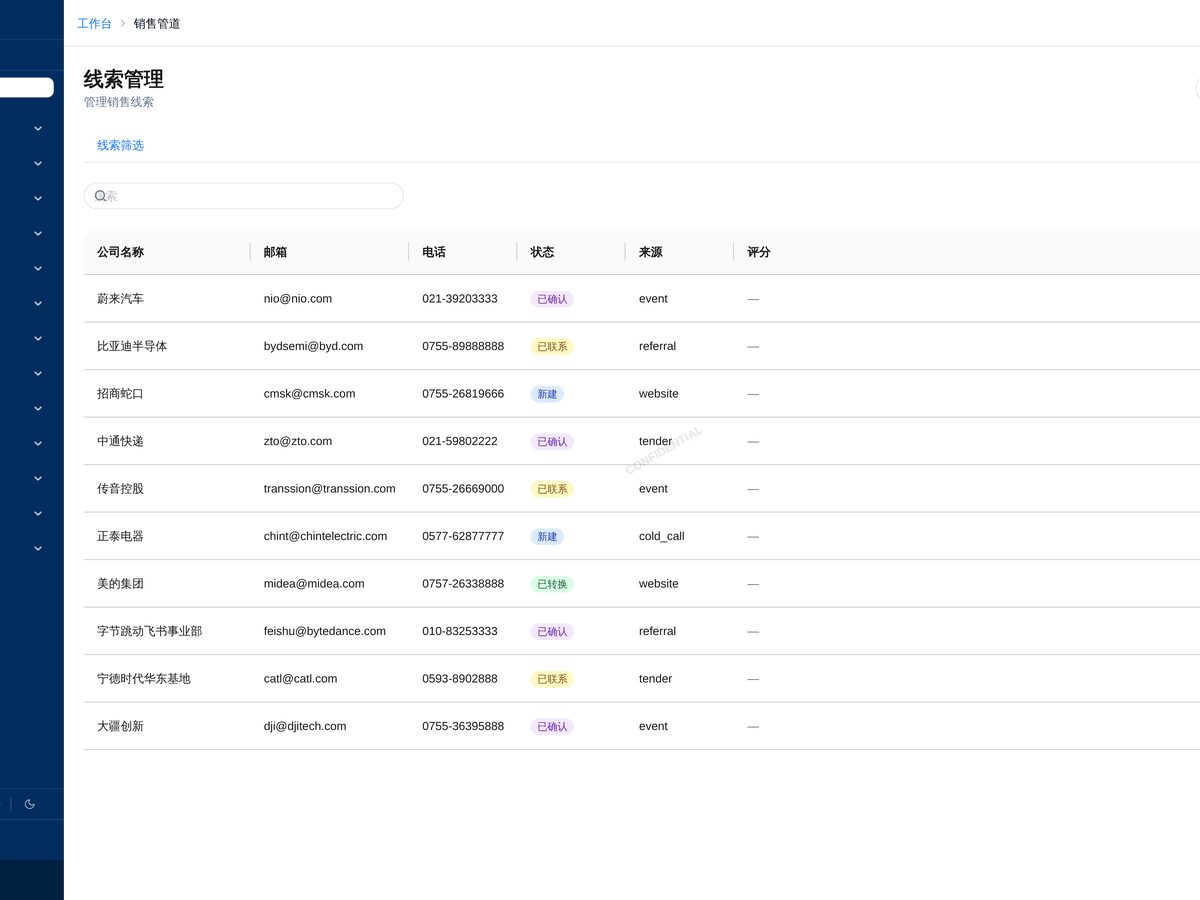This screenshot has width=1200, height=900.
Task: Click the email midea@midea.com
Action: tap(314, 584)
